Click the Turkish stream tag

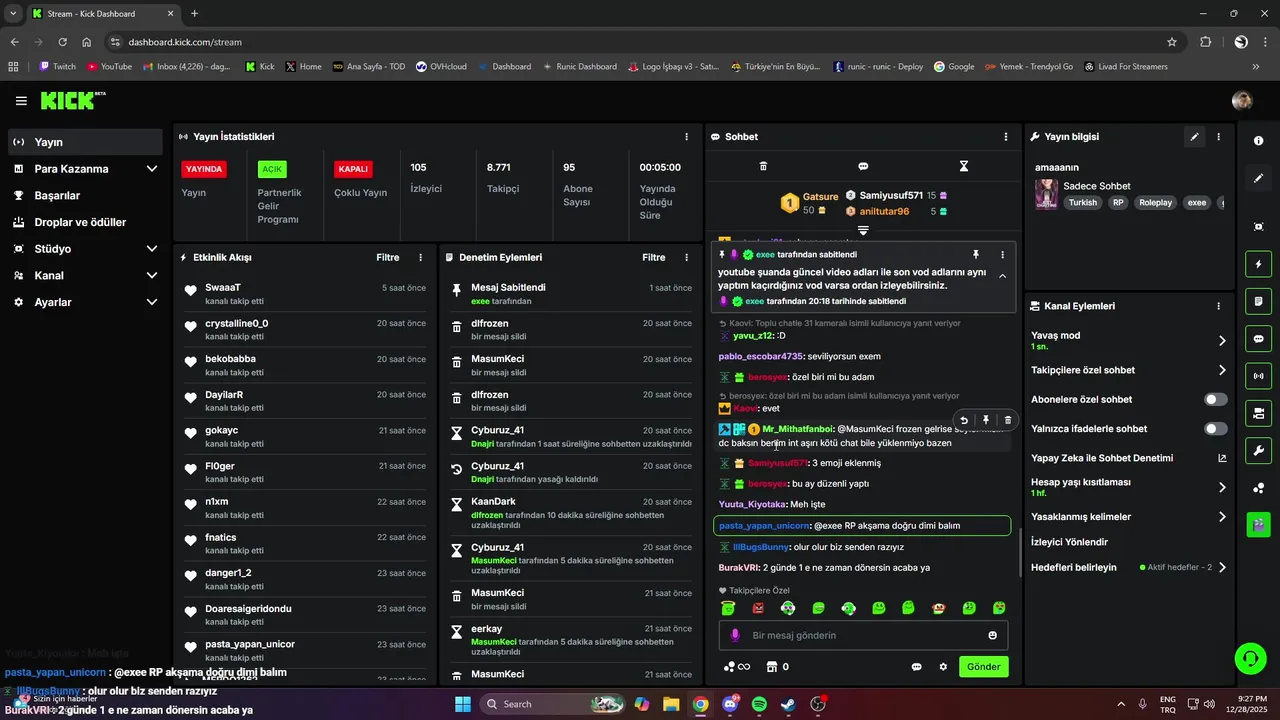tap(1082, 202)
